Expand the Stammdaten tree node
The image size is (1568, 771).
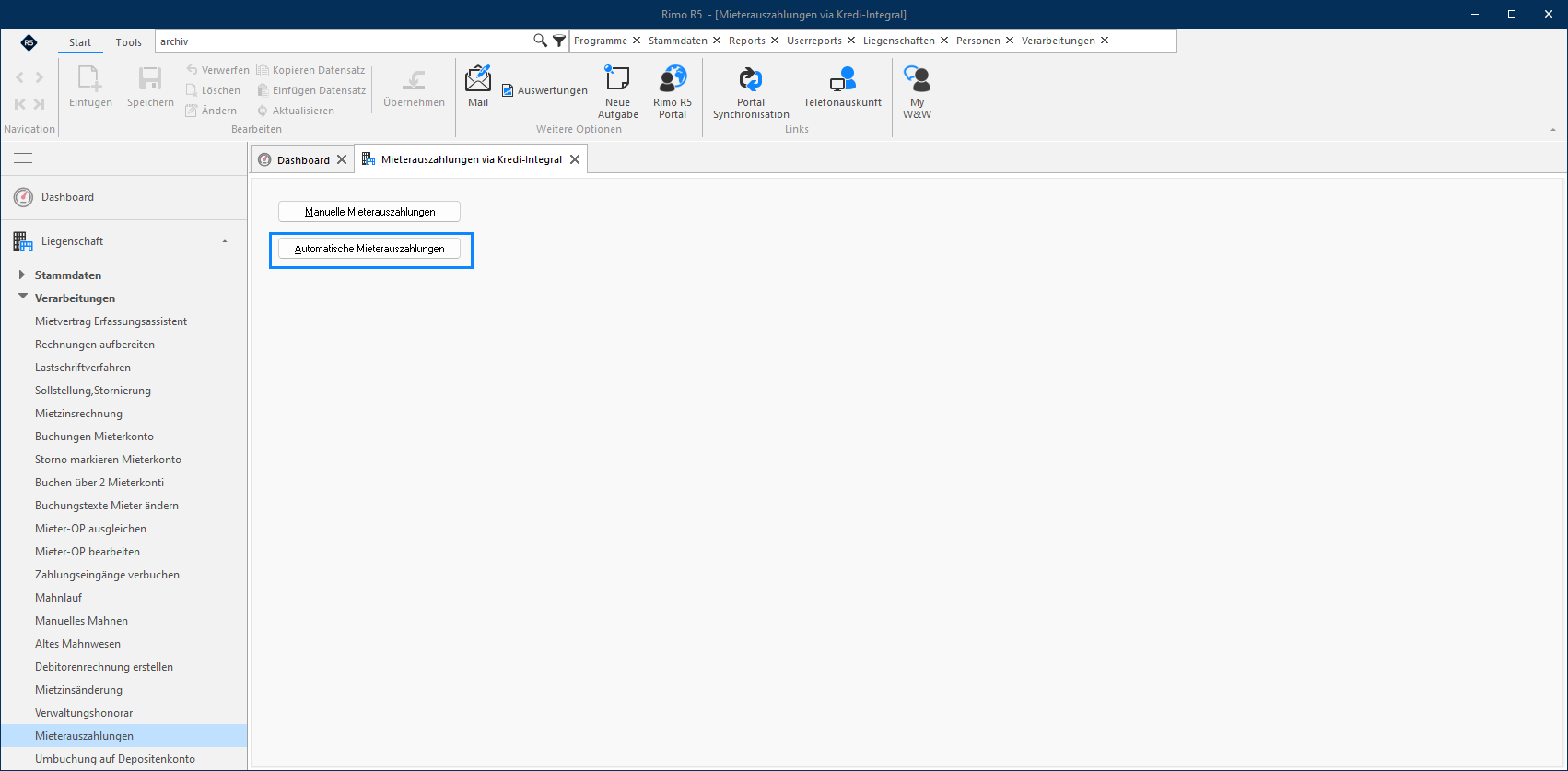[22, 275]
